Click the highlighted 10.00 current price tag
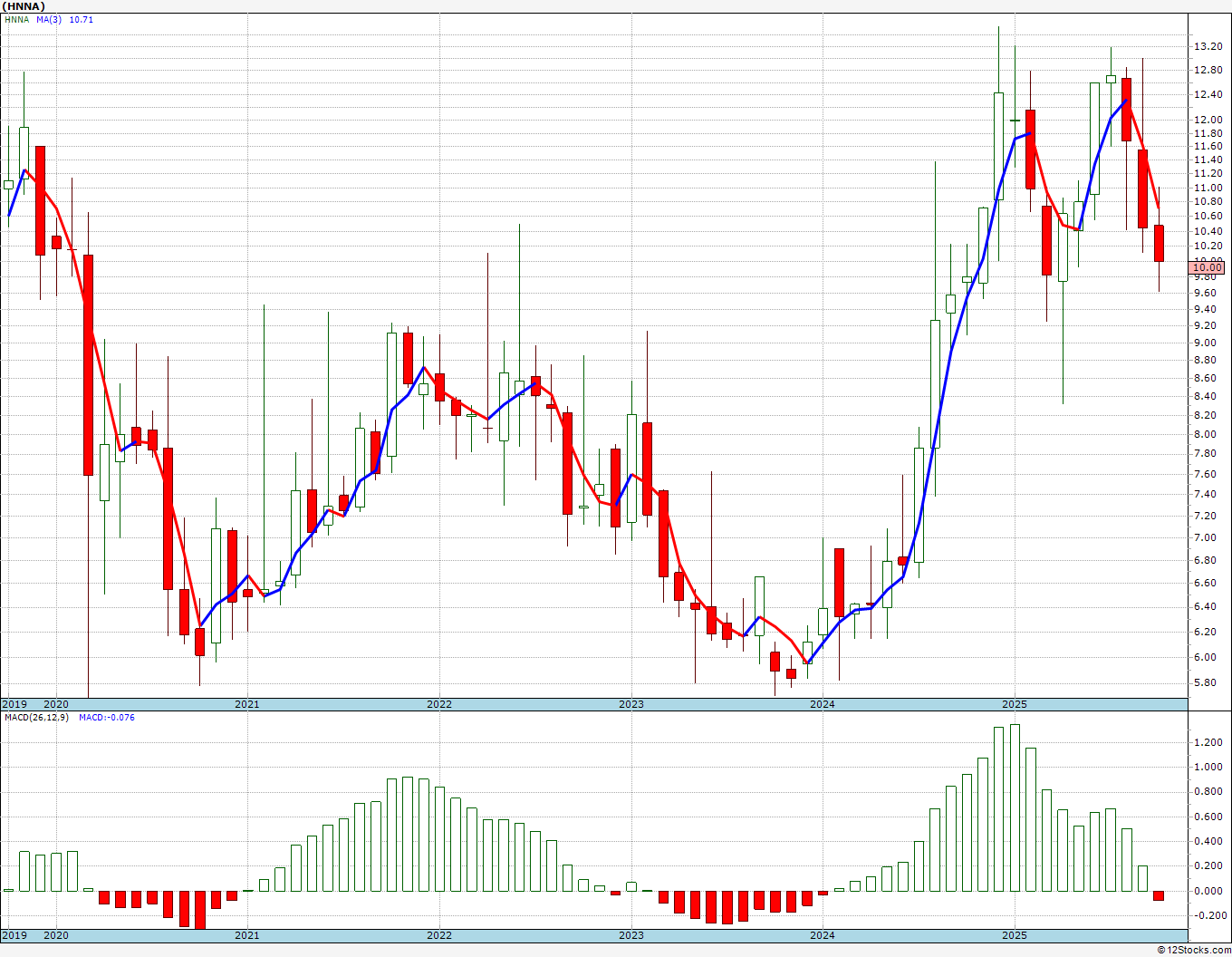 click(x=1207, y=267)
